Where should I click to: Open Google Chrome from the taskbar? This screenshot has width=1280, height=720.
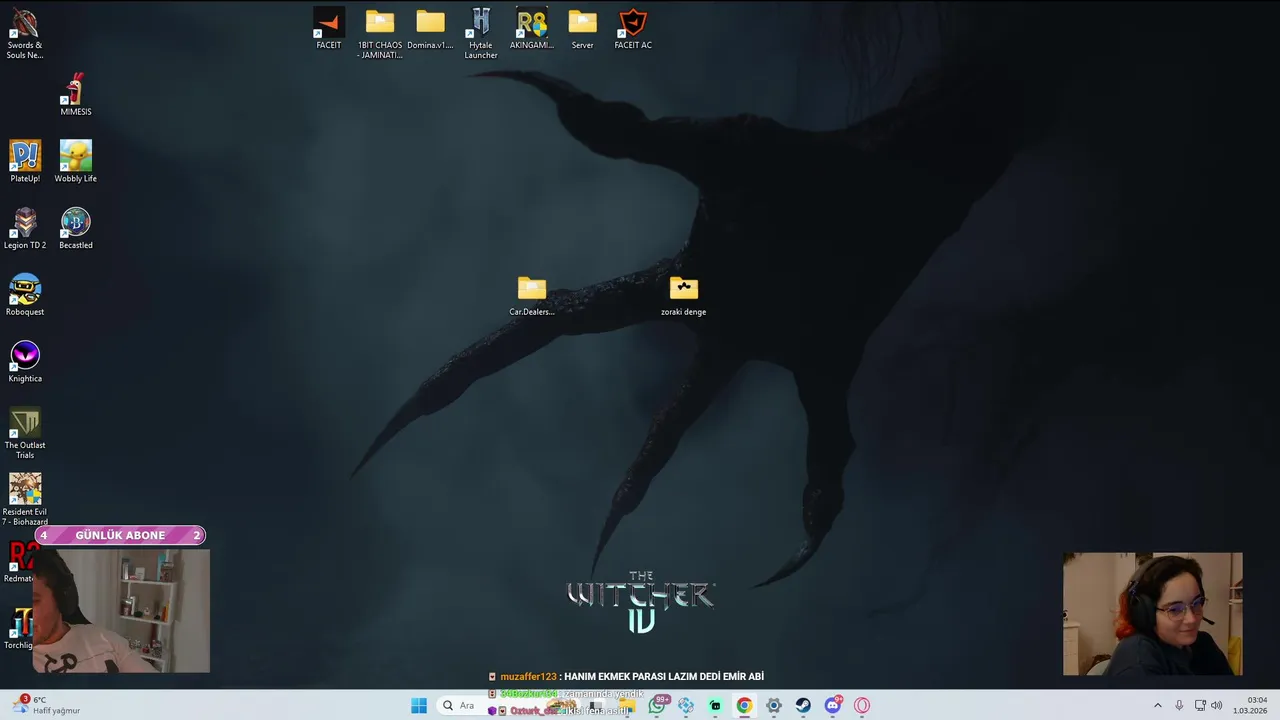[744, 706]
